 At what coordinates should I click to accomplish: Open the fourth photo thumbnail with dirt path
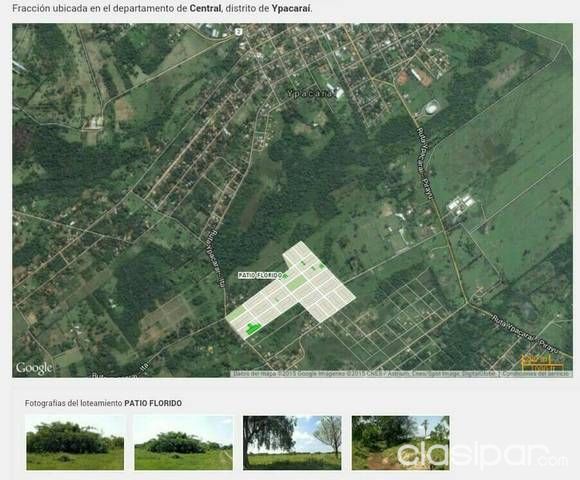(x=401, y=443)
